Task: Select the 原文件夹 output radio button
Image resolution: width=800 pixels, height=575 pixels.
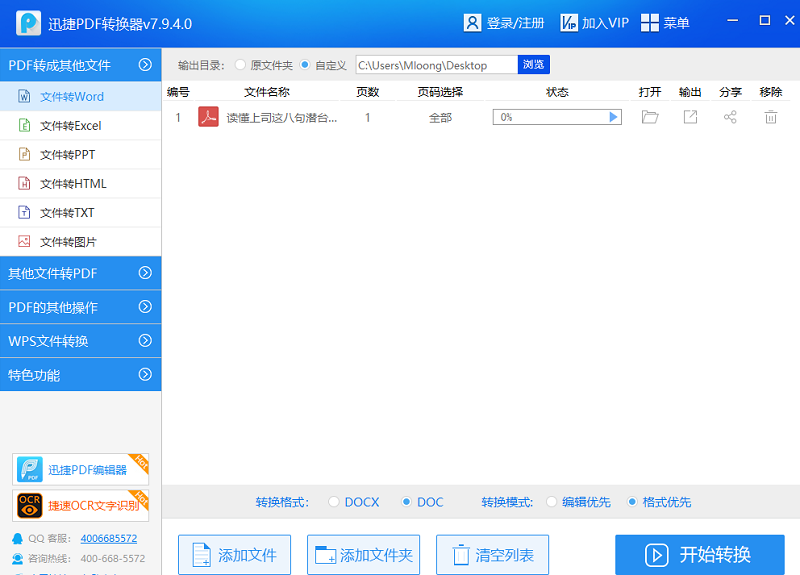Action: pyautogui.click(x=240, y=65)
